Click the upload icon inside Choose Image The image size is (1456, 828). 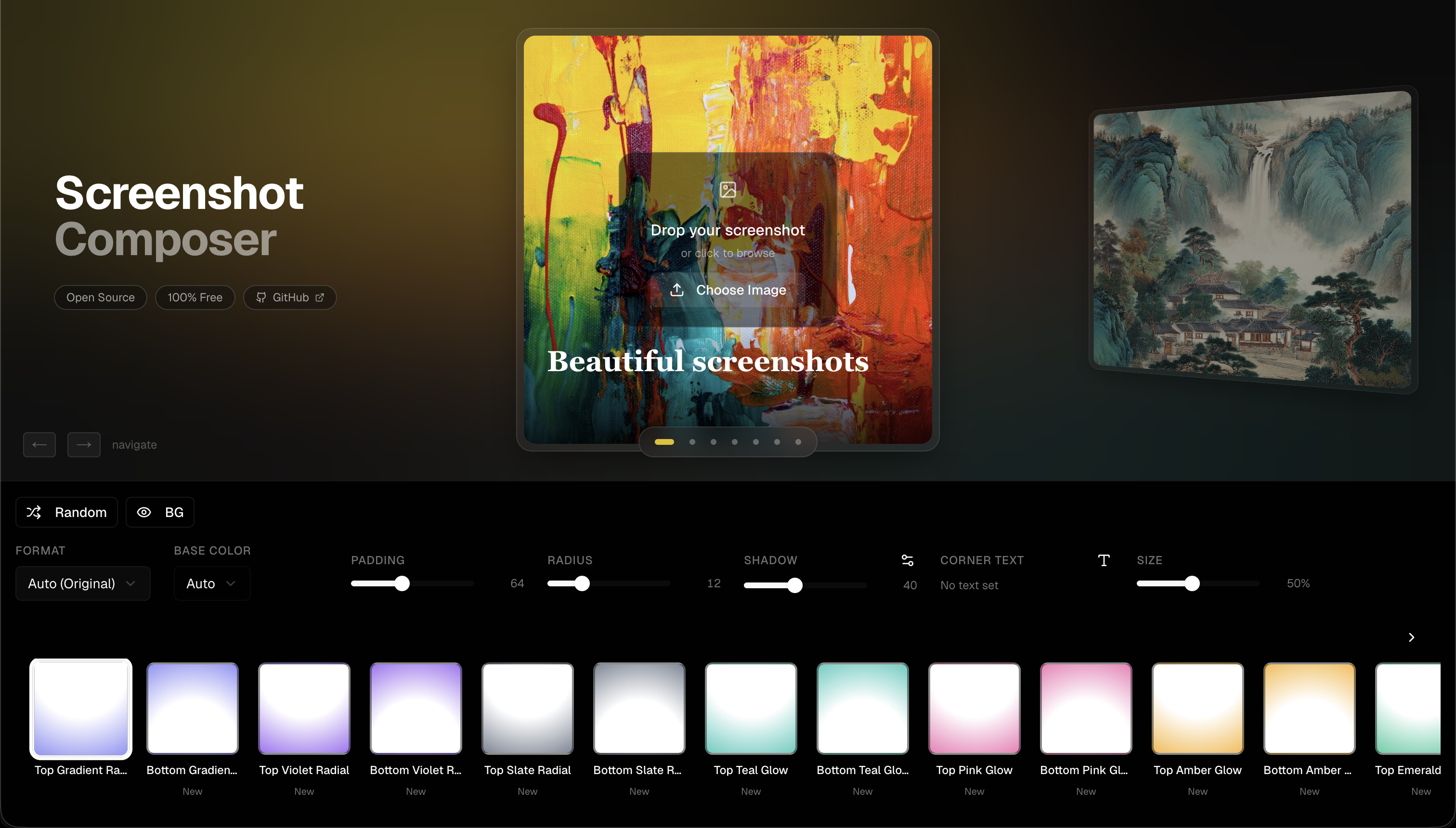(677, 290)
